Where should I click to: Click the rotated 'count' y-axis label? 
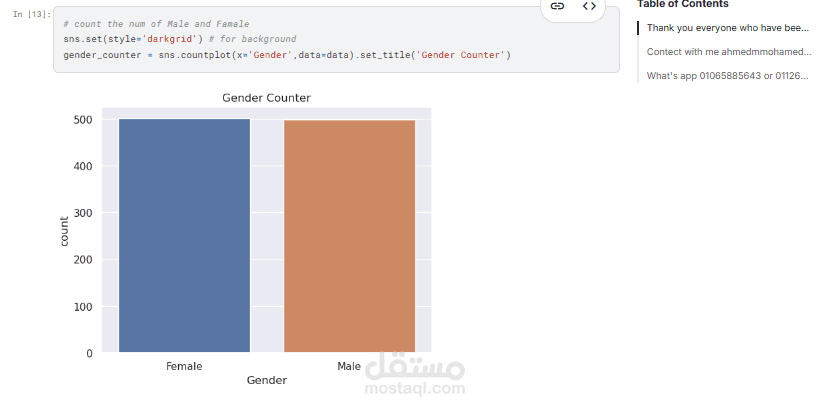point(64,231)
